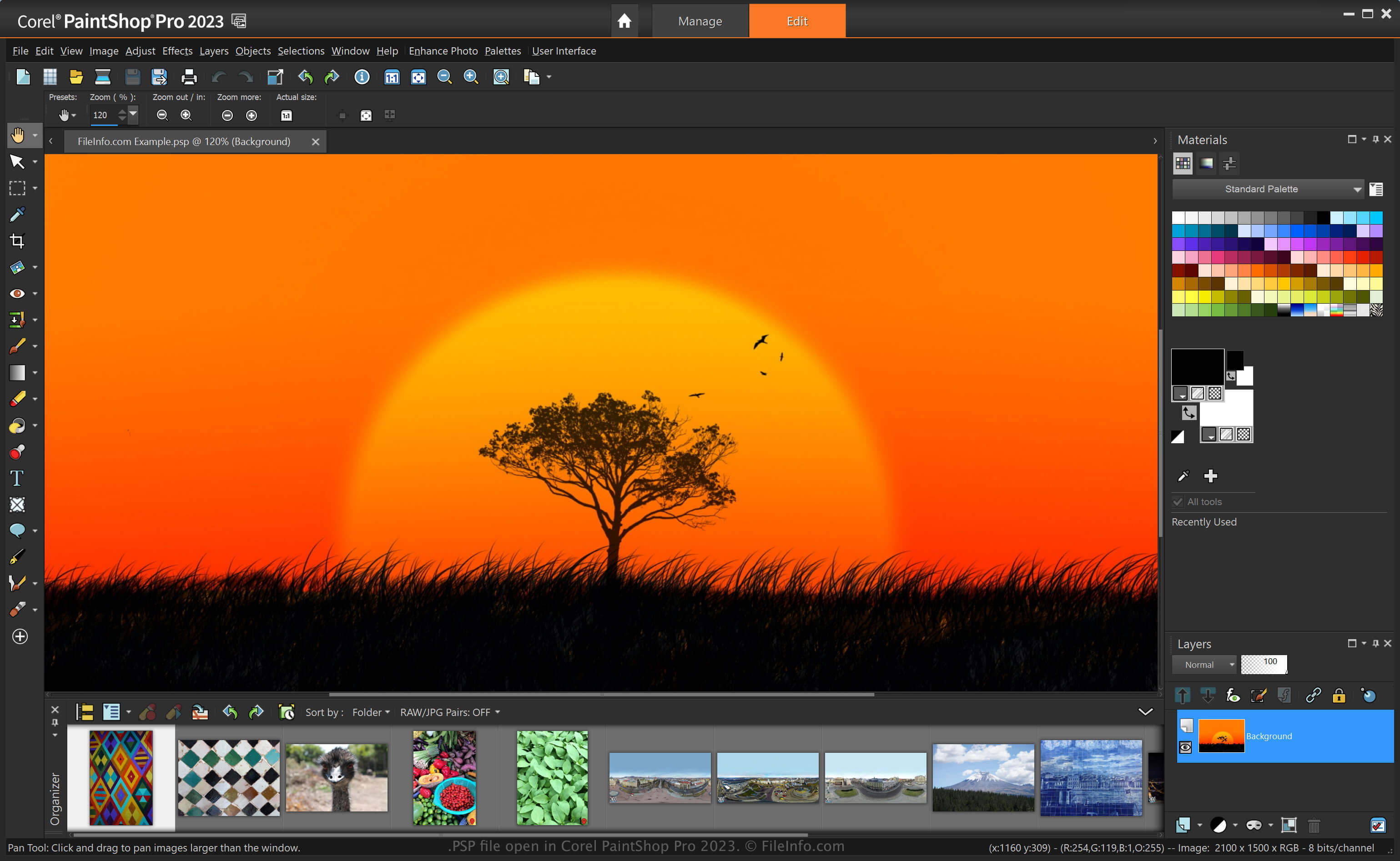Select the Dropper tool in the left toolbar

click(17, 215)
